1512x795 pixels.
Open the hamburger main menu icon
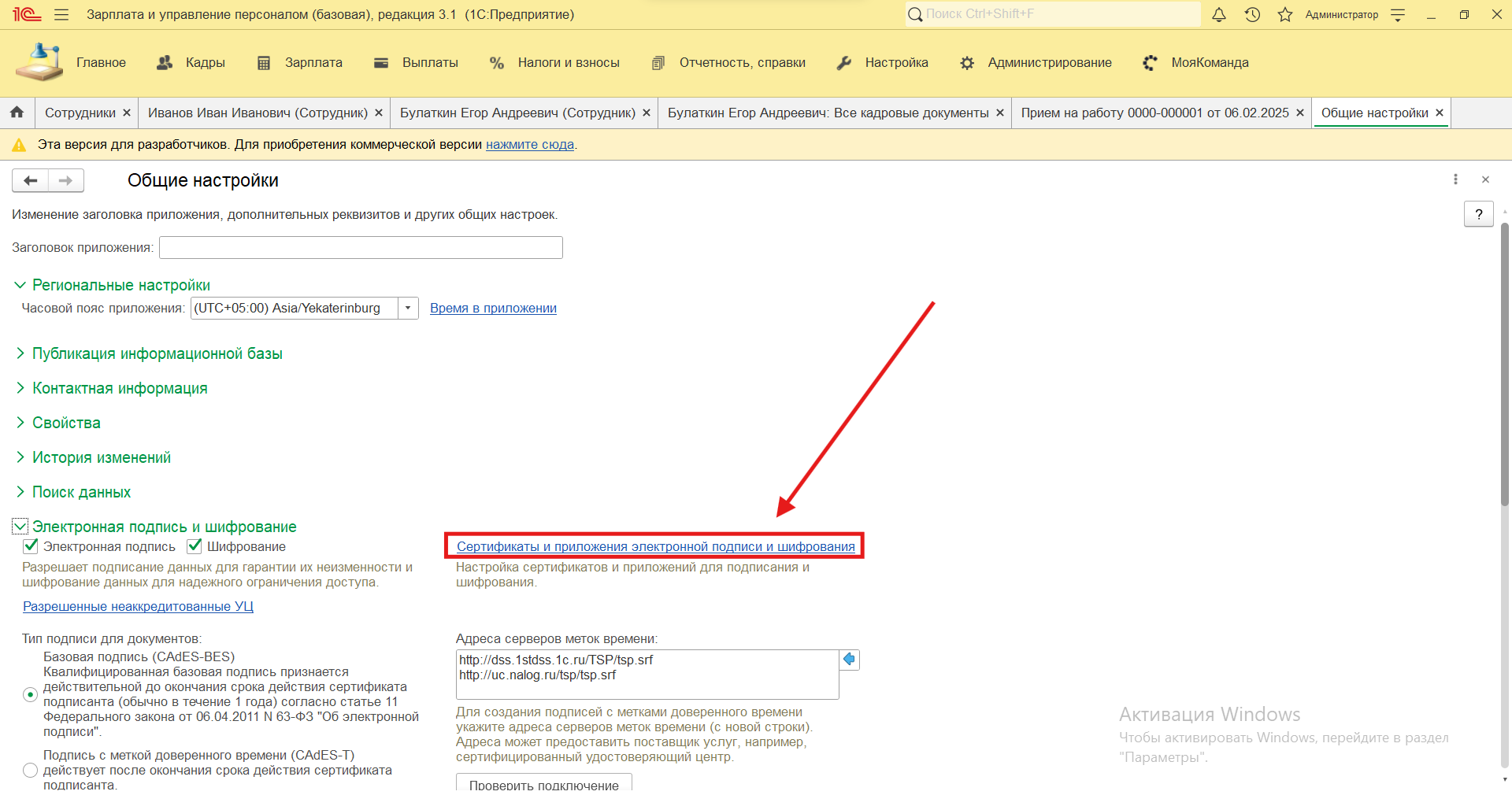[x=61, y=15]
